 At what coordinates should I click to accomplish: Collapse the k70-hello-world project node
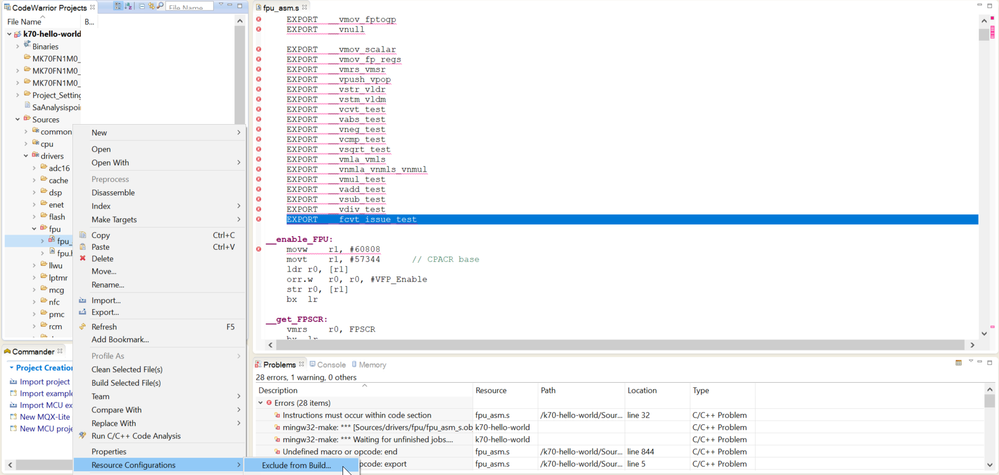(9, 34)
